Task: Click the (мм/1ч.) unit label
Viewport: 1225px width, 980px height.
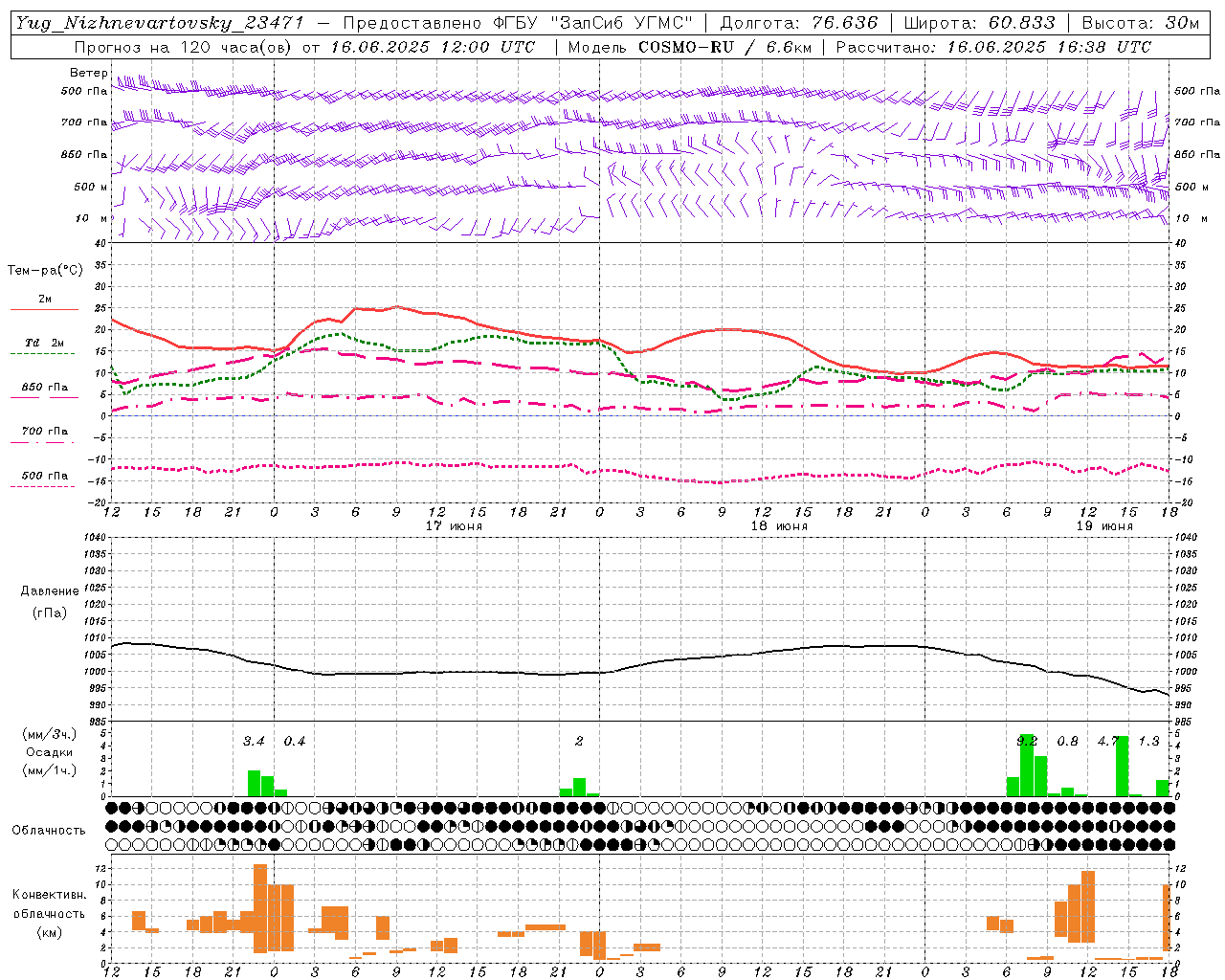Action: 49,770
